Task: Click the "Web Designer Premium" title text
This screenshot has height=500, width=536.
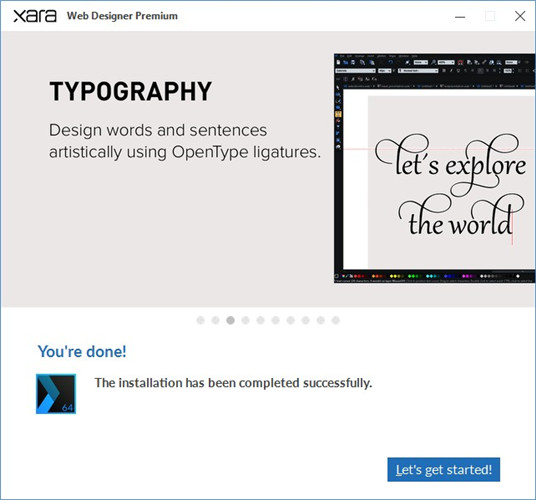Action: click(x=122, y=16)
